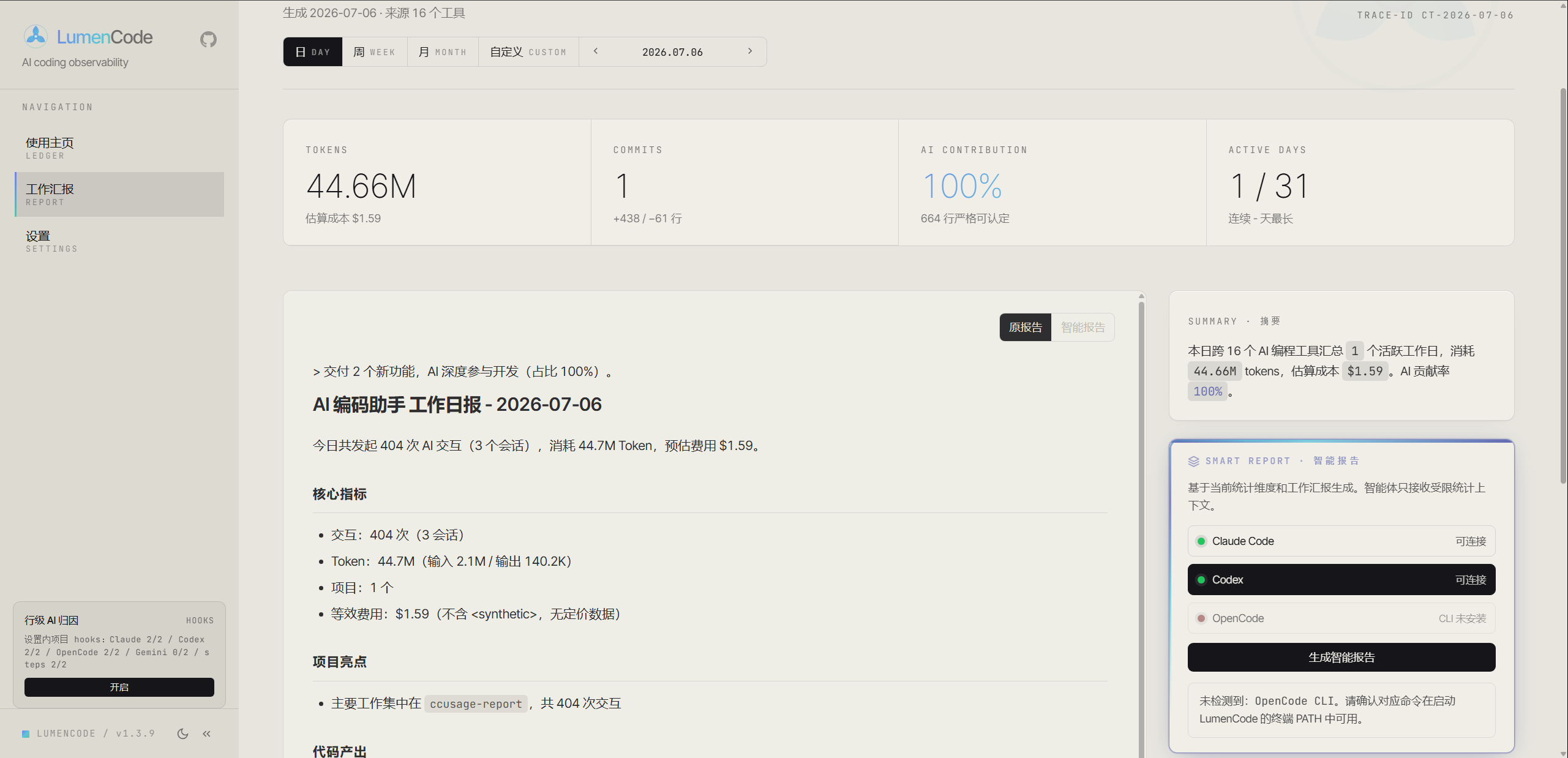Click the TOKENS 44.66M value
This screenshot has height=758, width=1568.
point(361,186)
